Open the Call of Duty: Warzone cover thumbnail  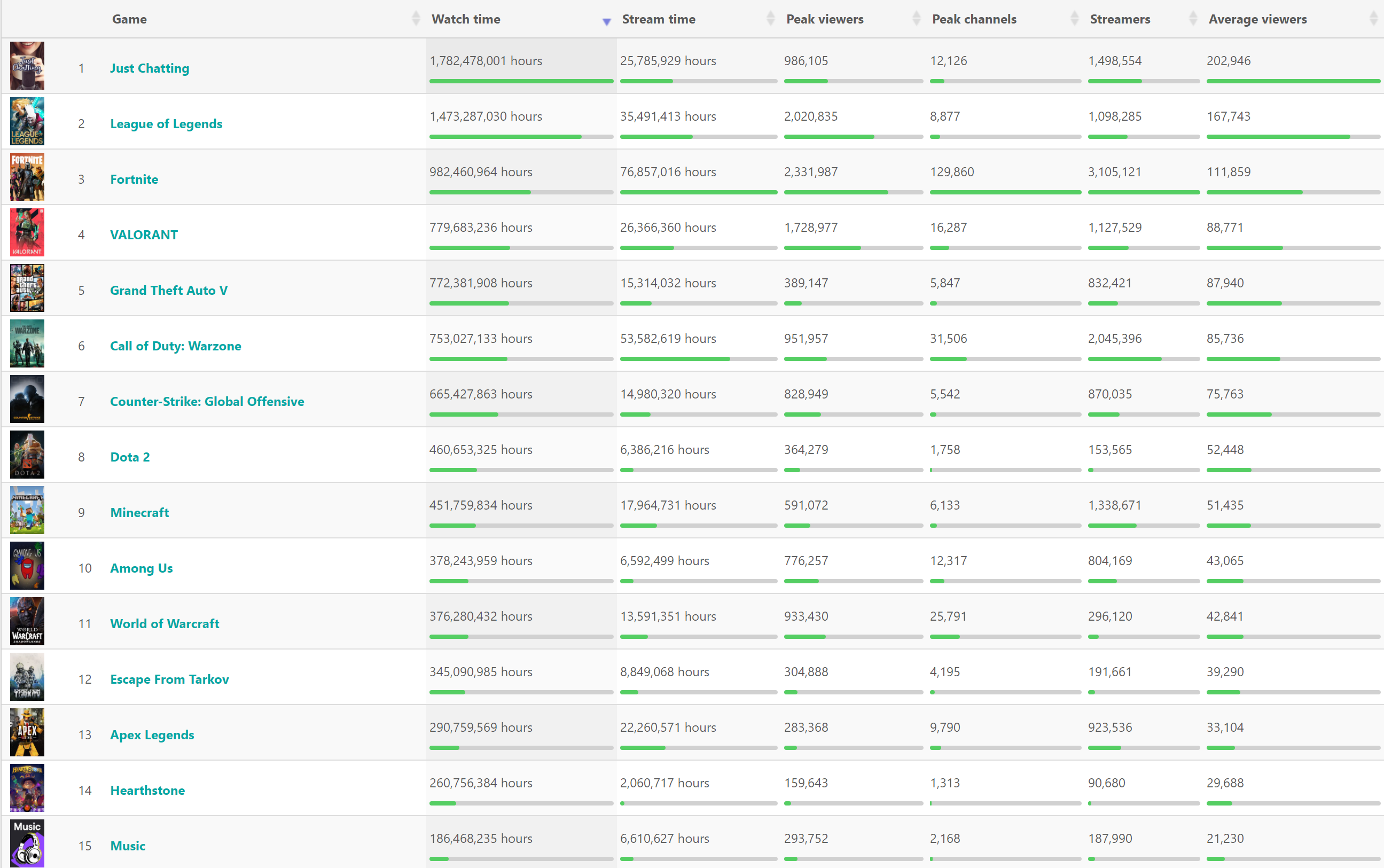[x=27, y=343]
